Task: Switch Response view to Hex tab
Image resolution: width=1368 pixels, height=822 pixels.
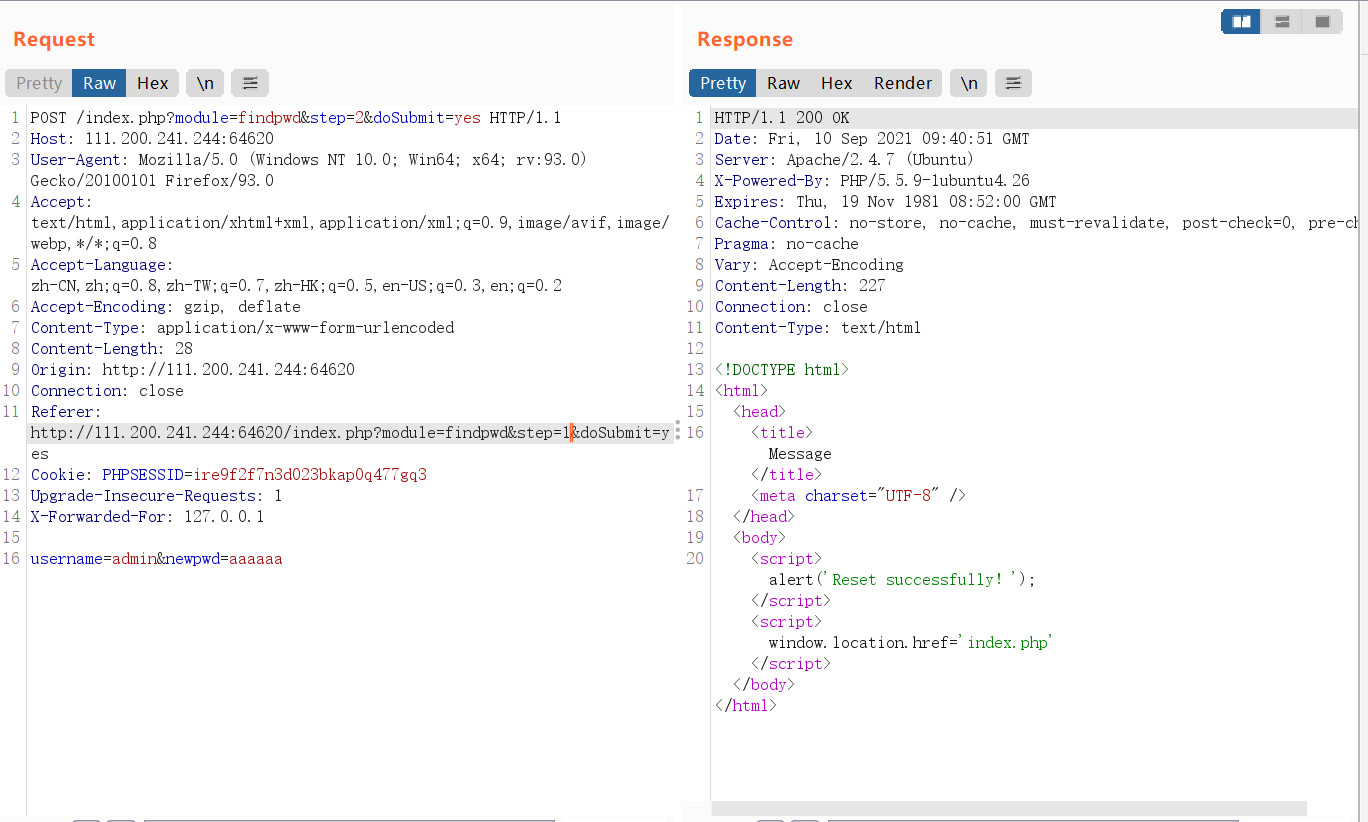Action: click(x=837, y=83)
